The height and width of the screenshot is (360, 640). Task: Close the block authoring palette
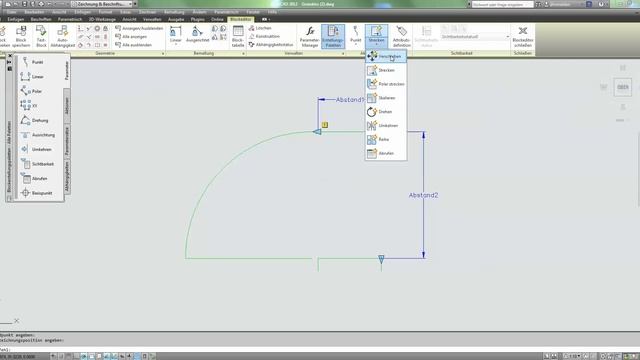point(10,56)
